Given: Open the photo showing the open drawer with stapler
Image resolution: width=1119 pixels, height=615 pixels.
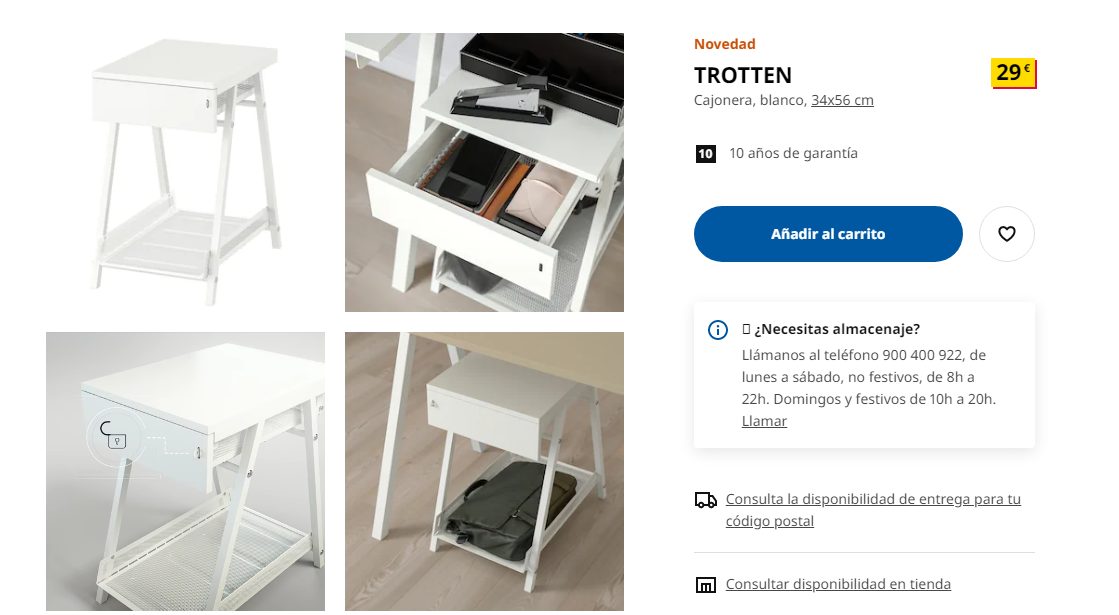Looking at the screenshot, I should tap(484, 172).
